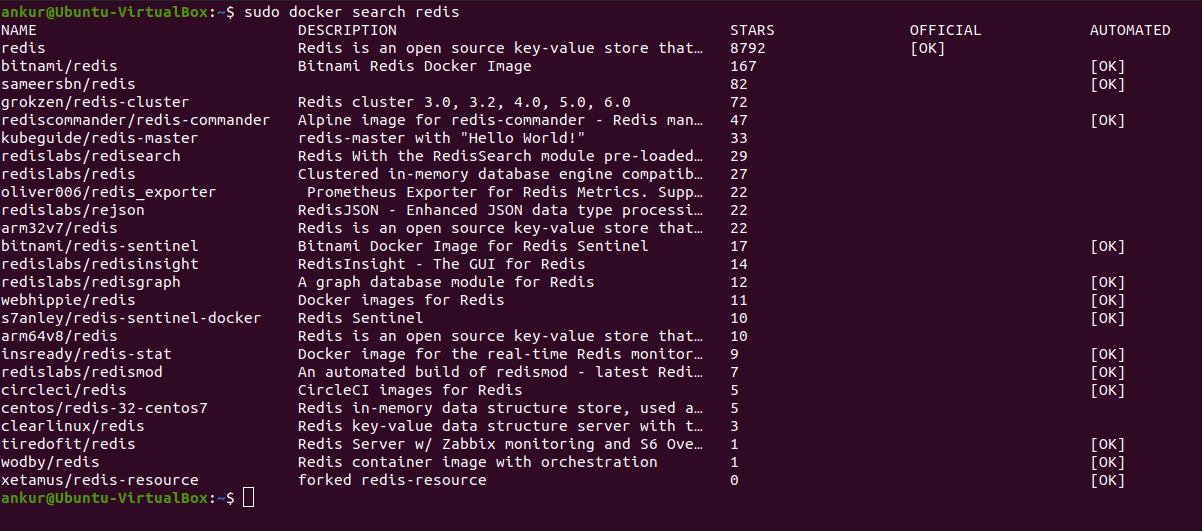
Task: Click the STARS column header
Action: coord(752,30)
